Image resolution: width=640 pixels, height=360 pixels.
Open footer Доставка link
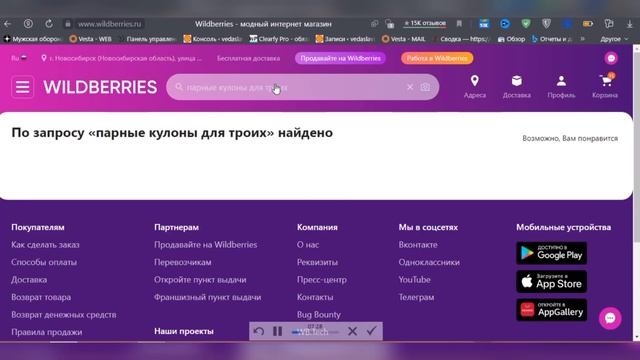coord(29,280)
